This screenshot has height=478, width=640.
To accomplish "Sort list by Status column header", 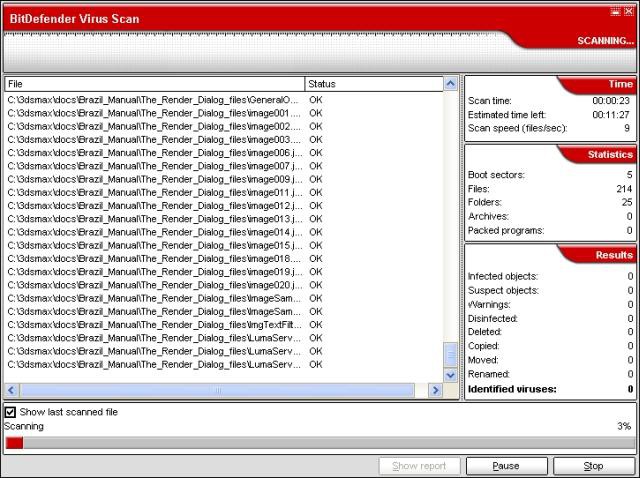I will pos(372,84).
